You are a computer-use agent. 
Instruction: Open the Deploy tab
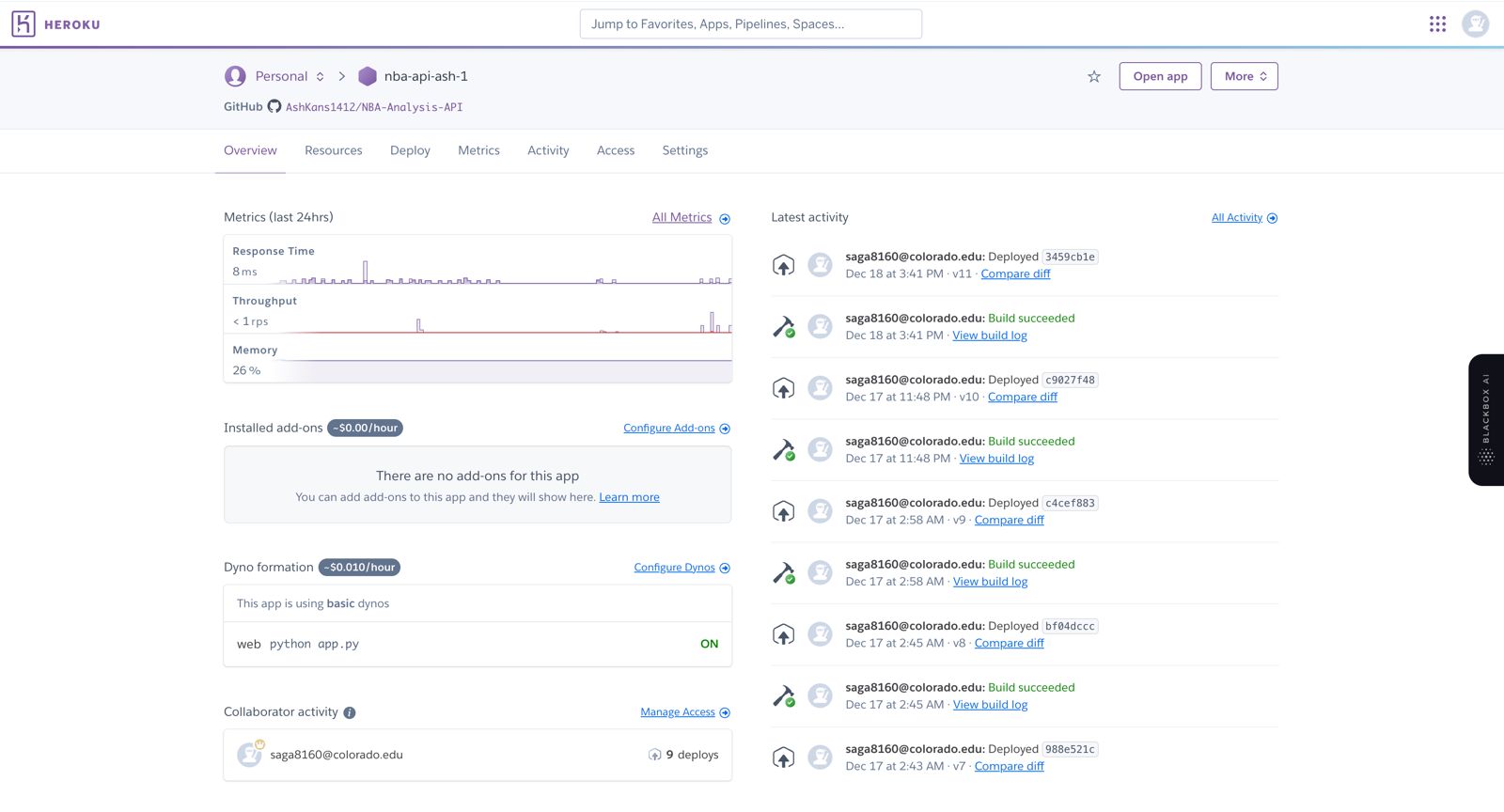pos(410,150)
